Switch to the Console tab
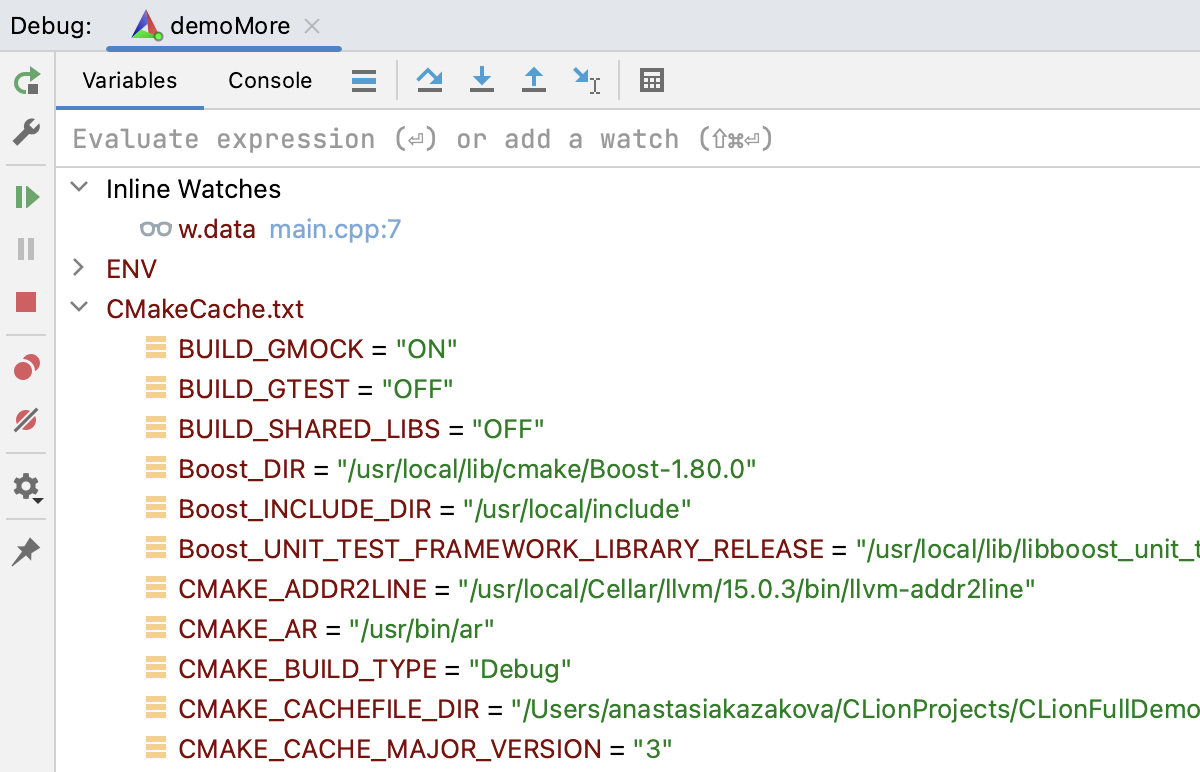Screen dimensions: 1200x772 [270, 81]
